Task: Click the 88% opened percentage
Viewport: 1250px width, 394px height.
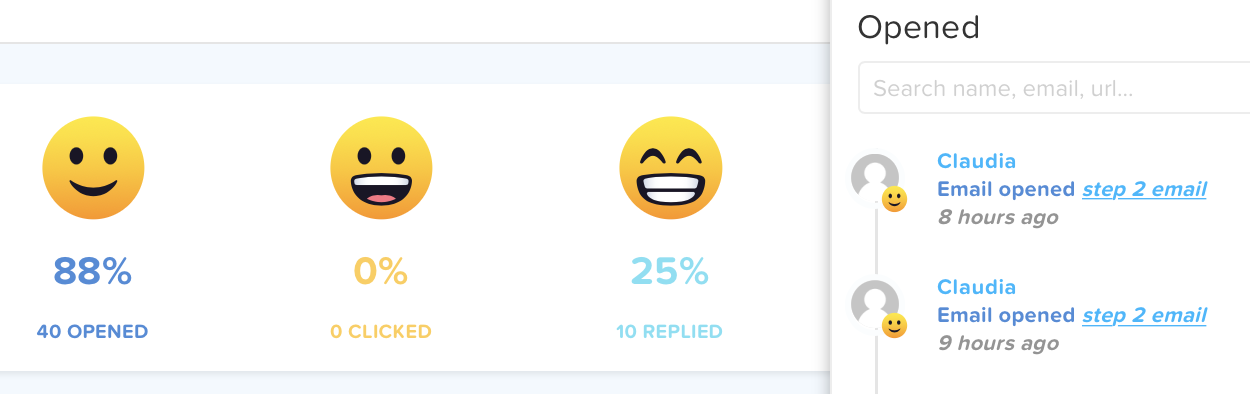Action: pyautogui.click(x=93, y=271)
